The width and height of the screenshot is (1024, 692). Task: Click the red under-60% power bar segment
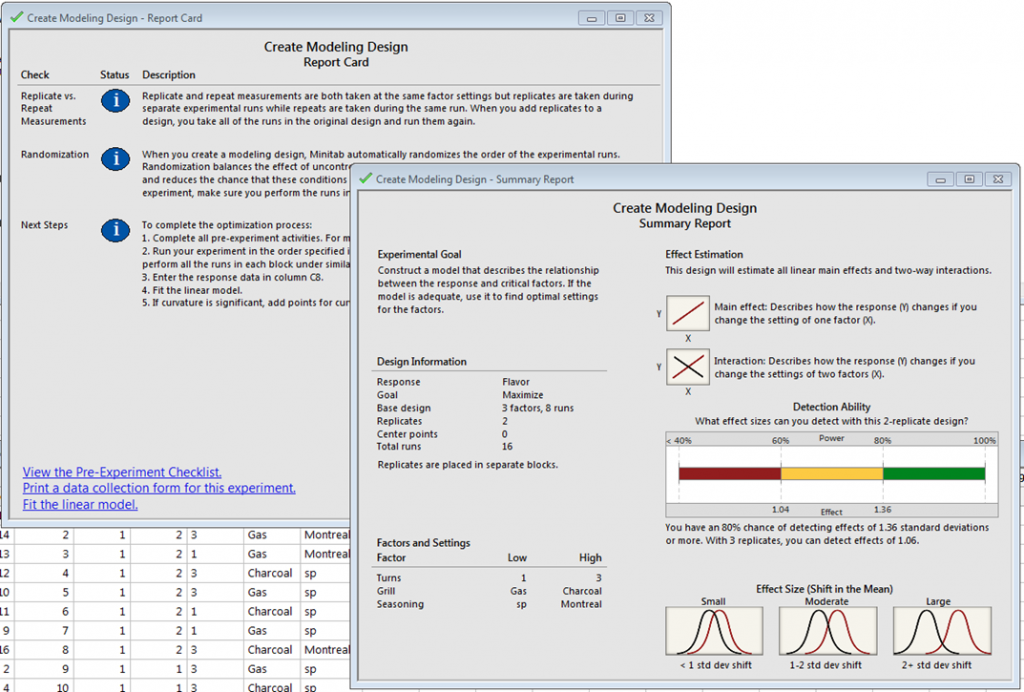coord(729,474)
